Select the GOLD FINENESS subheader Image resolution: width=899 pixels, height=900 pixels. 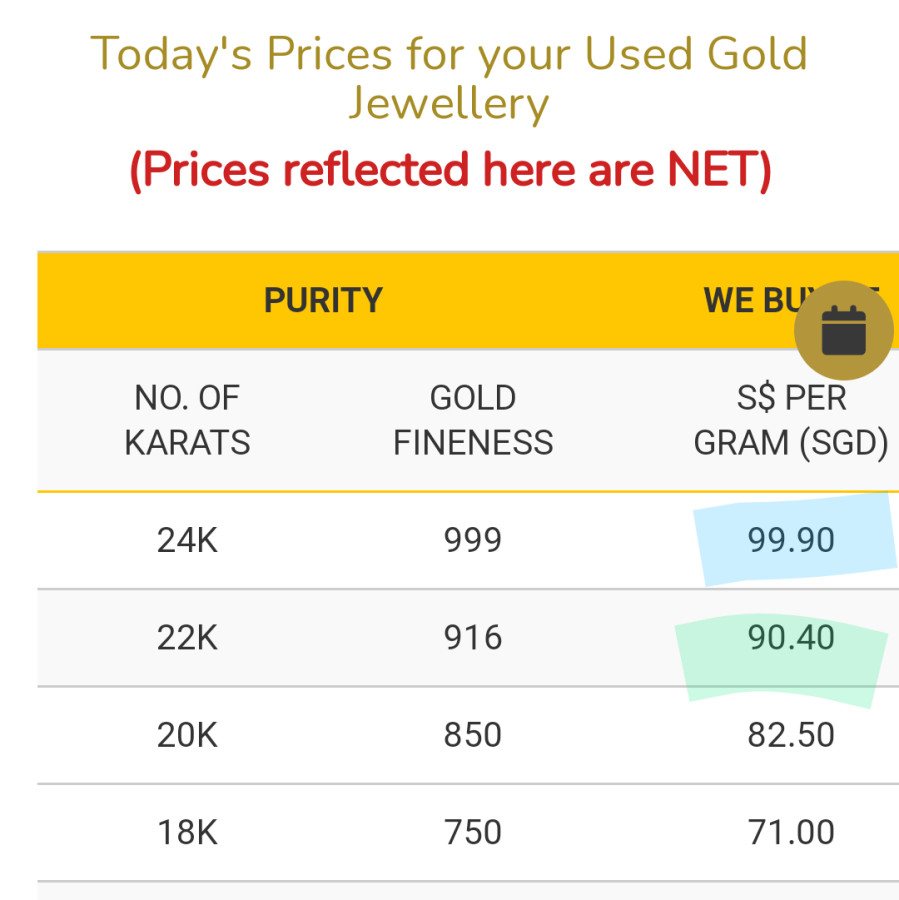472,420
